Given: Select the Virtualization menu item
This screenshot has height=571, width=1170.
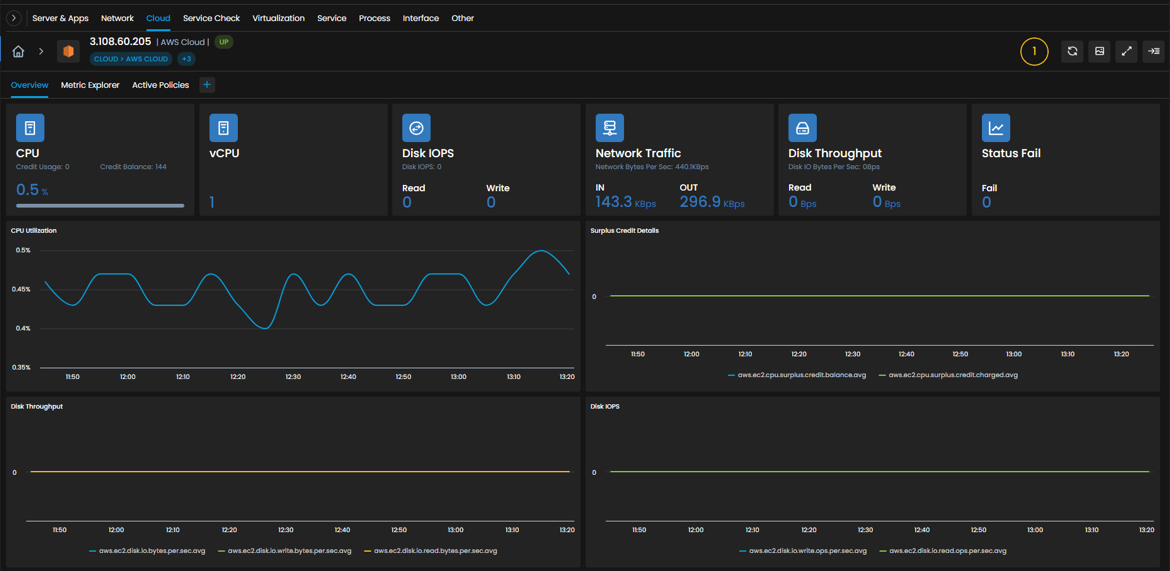Looking at the screenshot, I should [278, 18].
